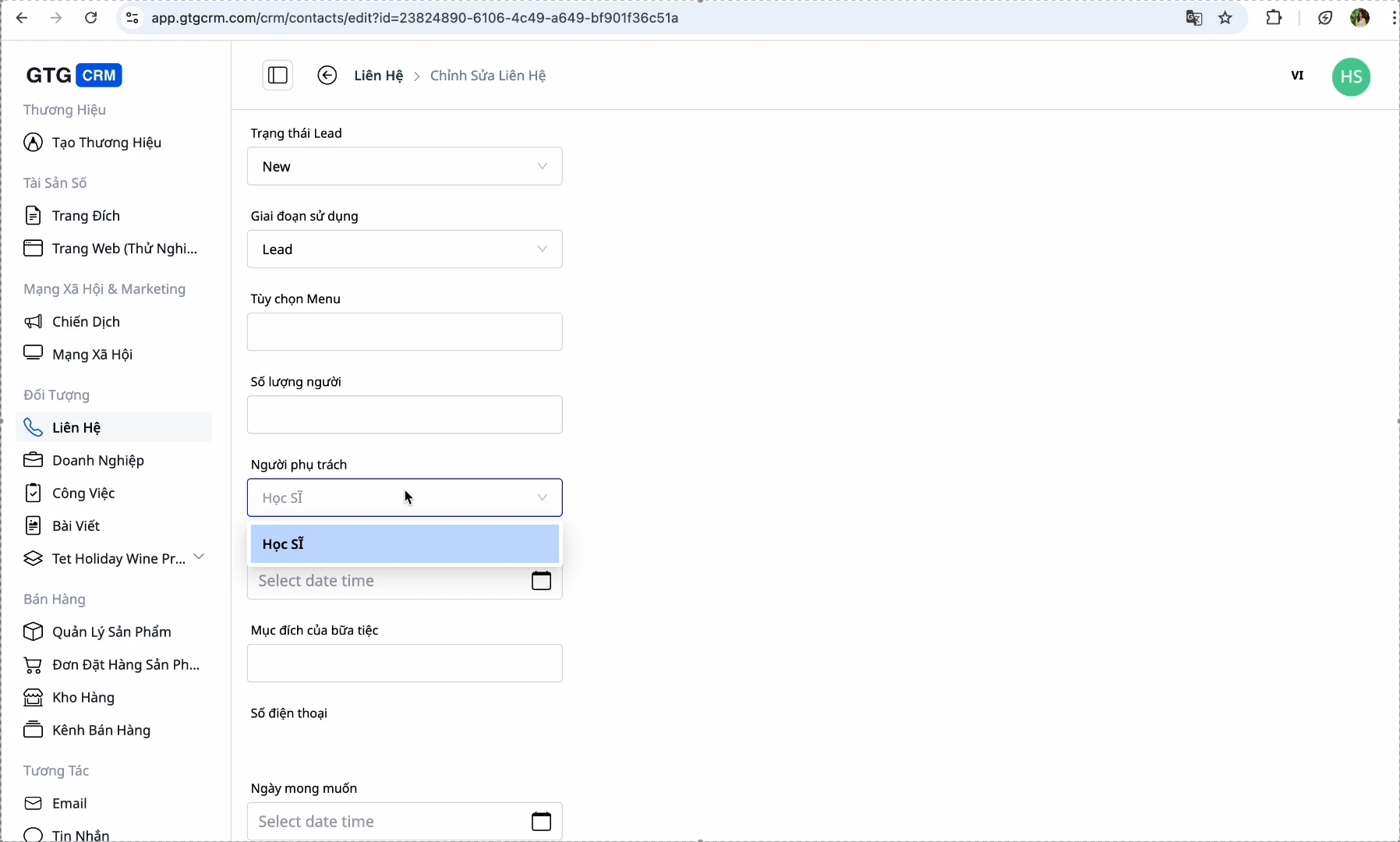Open the Trạng thái Lead dropdown
Viewport: 1400px width, 842px height.
pos(405,167)
